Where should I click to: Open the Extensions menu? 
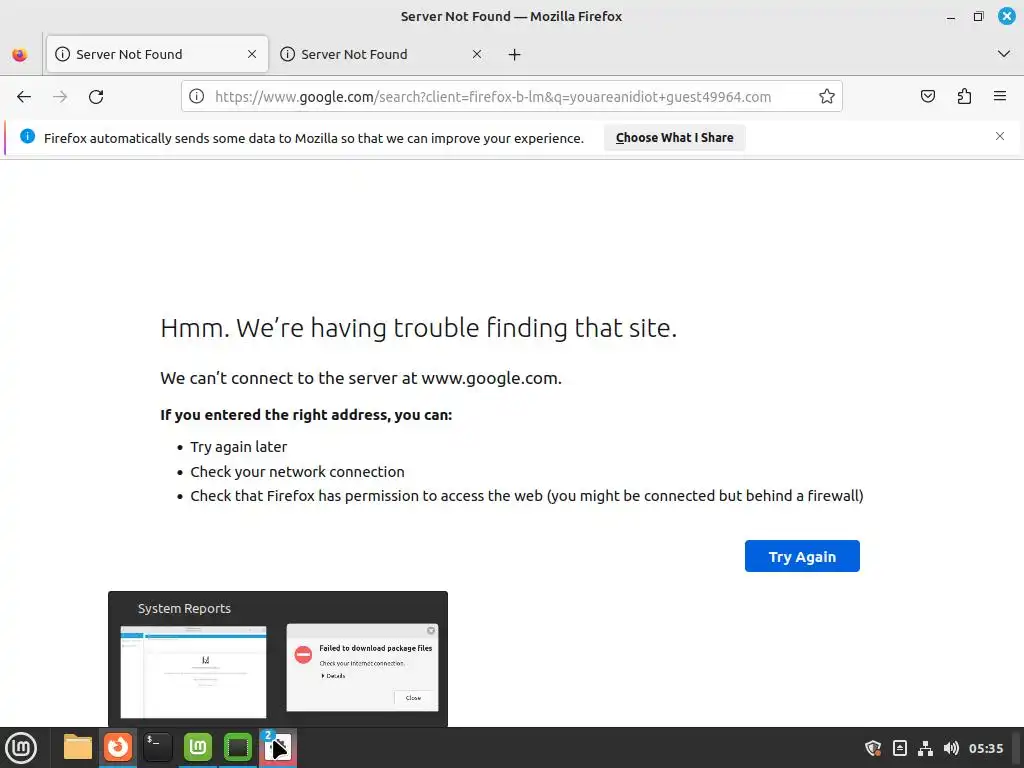[964, 97]
